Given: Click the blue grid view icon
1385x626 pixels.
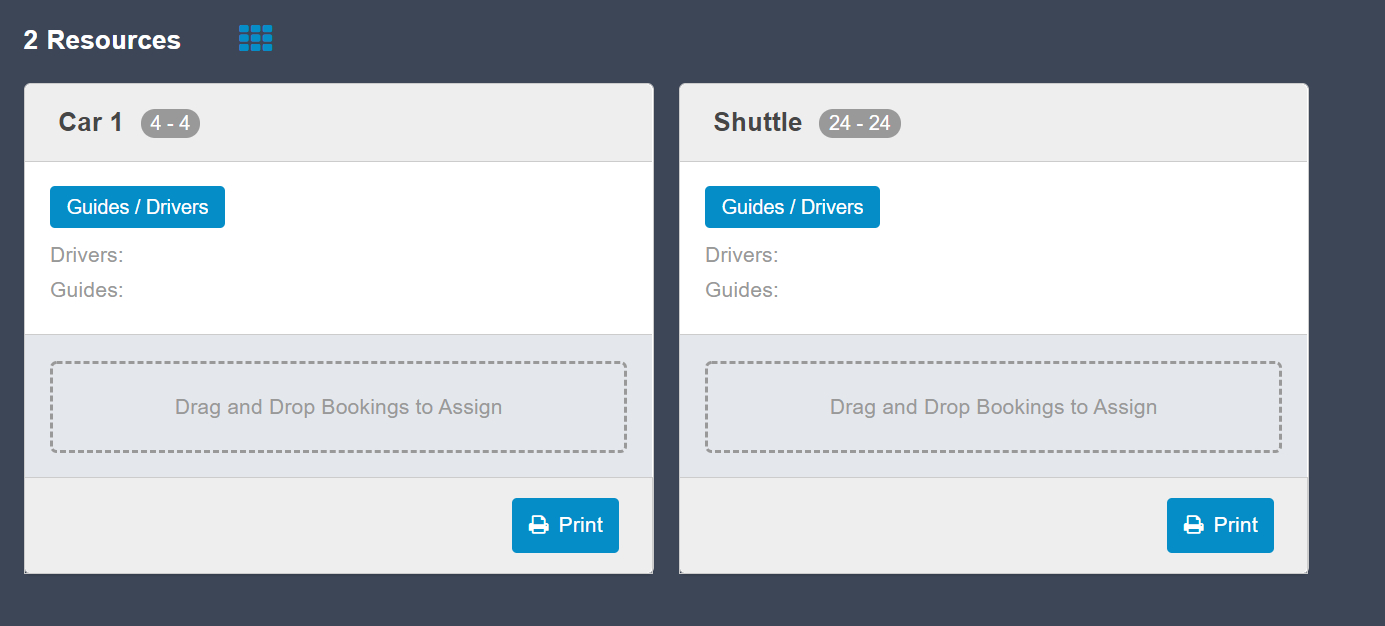Looking at the screenshot, I should pos(255,39).
